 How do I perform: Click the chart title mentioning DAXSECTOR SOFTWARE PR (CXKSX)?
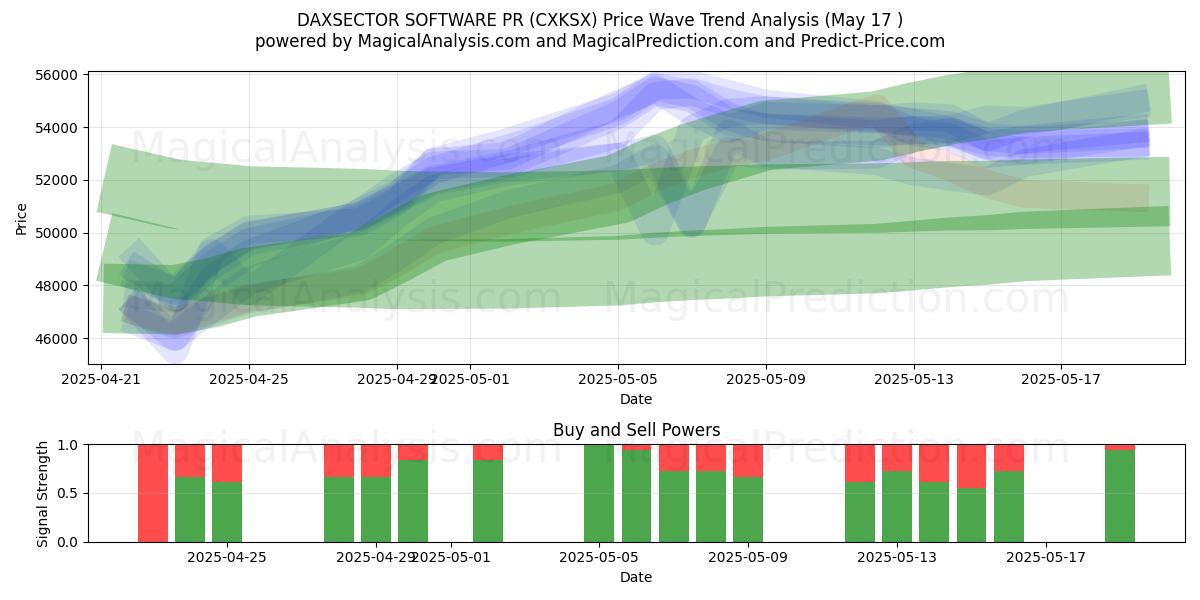(x=600, y=20)
